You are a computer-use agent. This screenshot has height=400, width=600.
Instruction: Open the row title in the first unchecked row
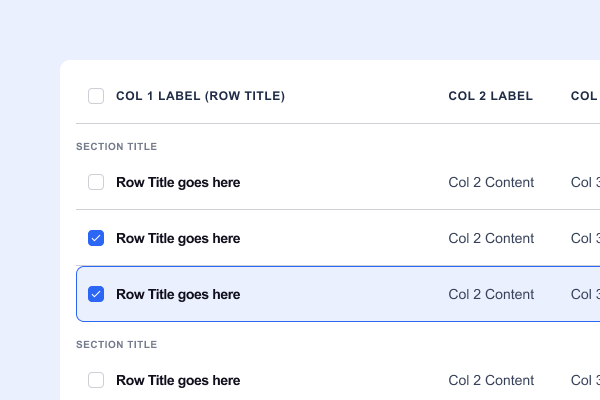point(178,182)
